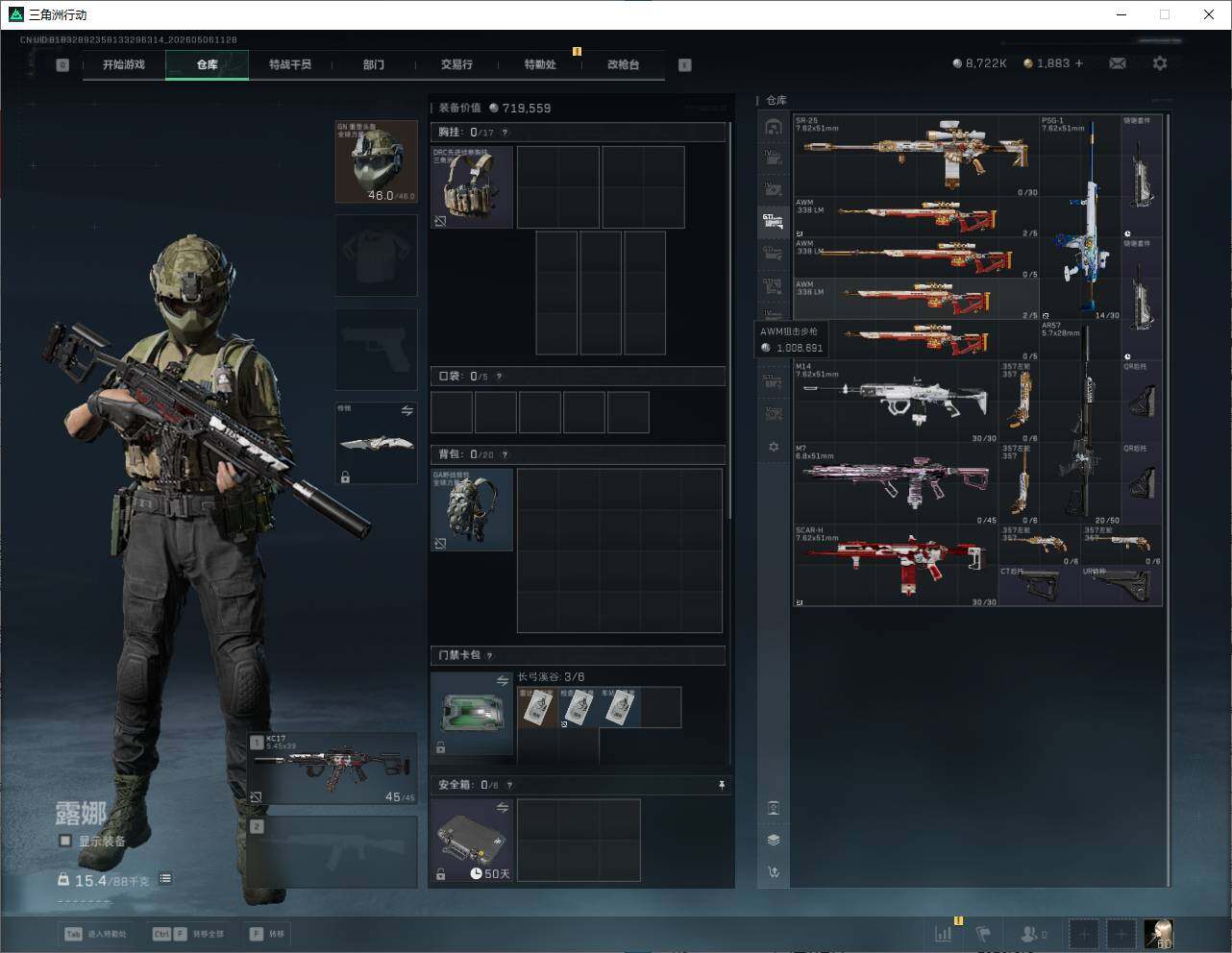Select the AR57 rifle in the warehouse
The image size is (1232, 953).
tap(1080, 423)
